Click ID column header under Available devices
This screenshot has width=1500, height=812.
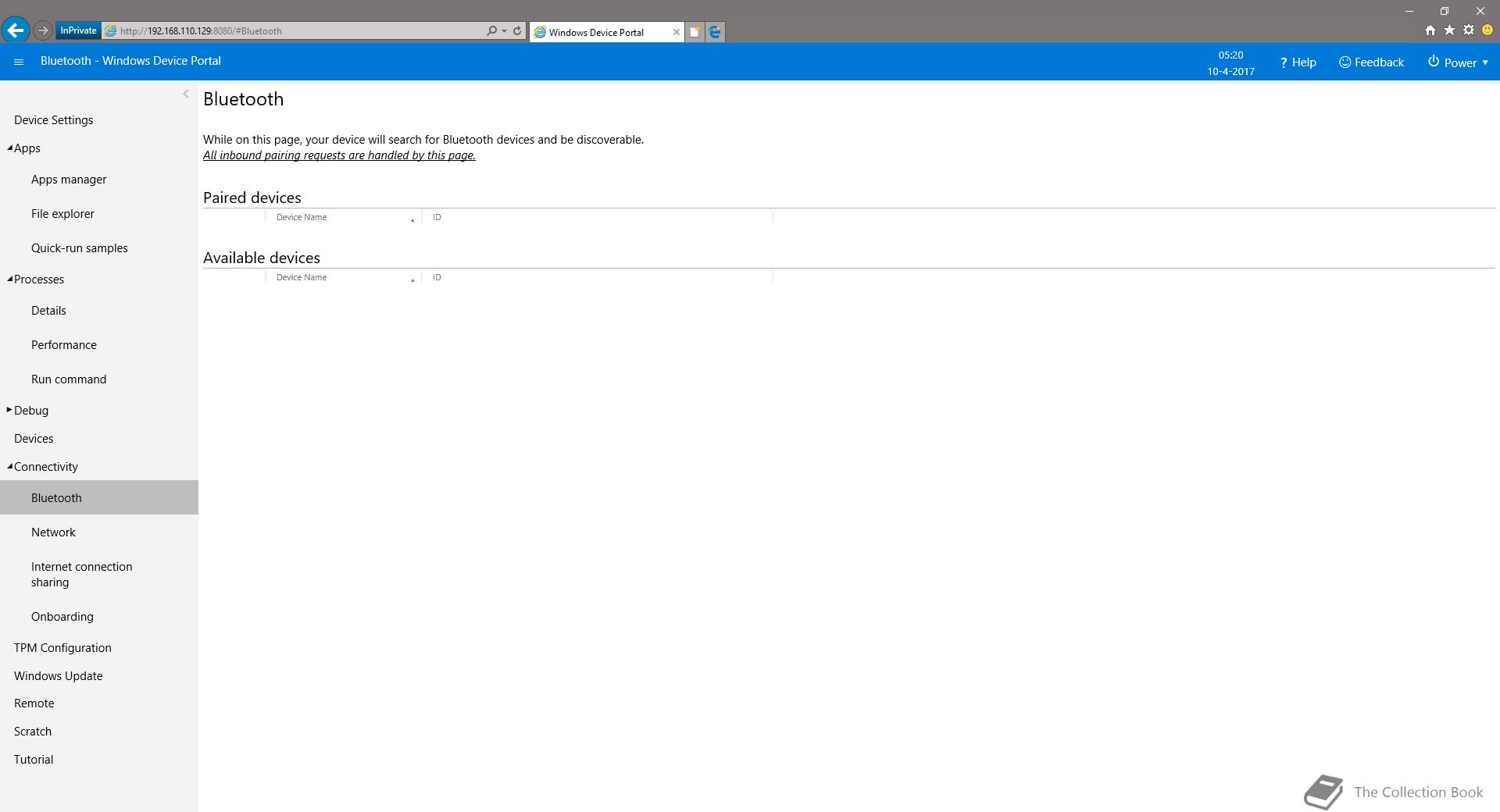tap(598, 277)
